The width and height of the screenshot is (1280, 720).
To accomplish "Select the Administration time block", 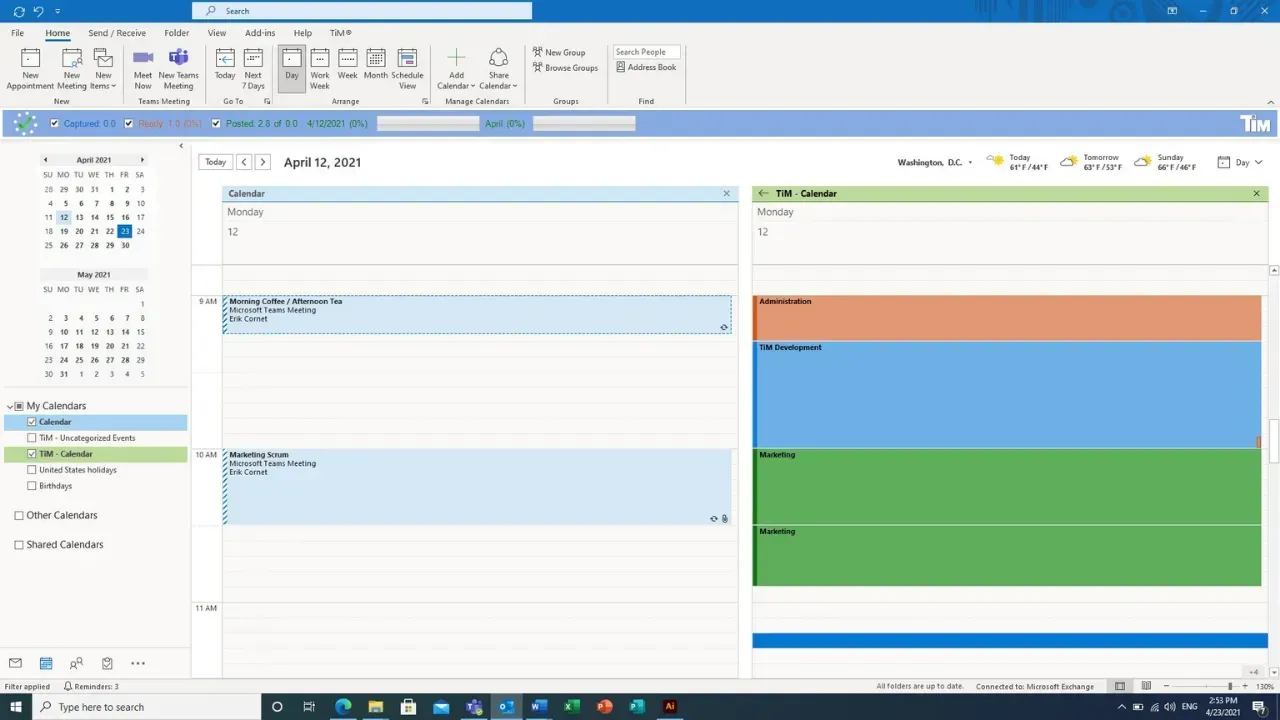I will pyautogui.click(x=1007, y=318).
